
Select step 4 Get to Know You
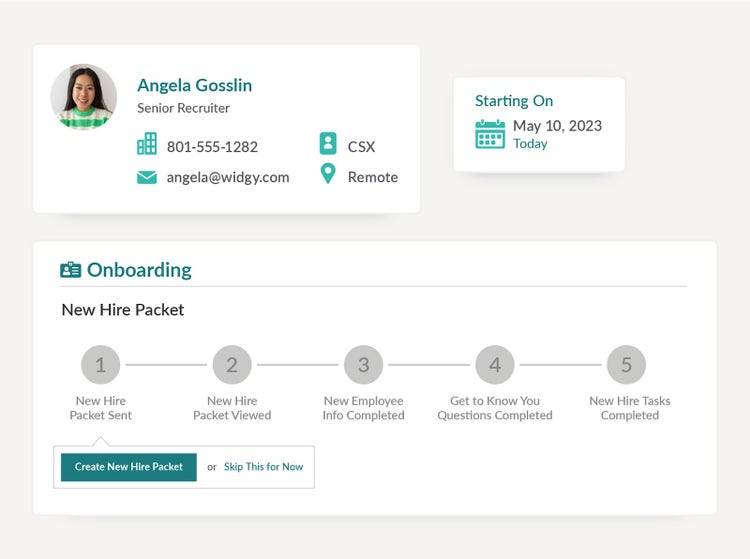(x=495, y=365)
